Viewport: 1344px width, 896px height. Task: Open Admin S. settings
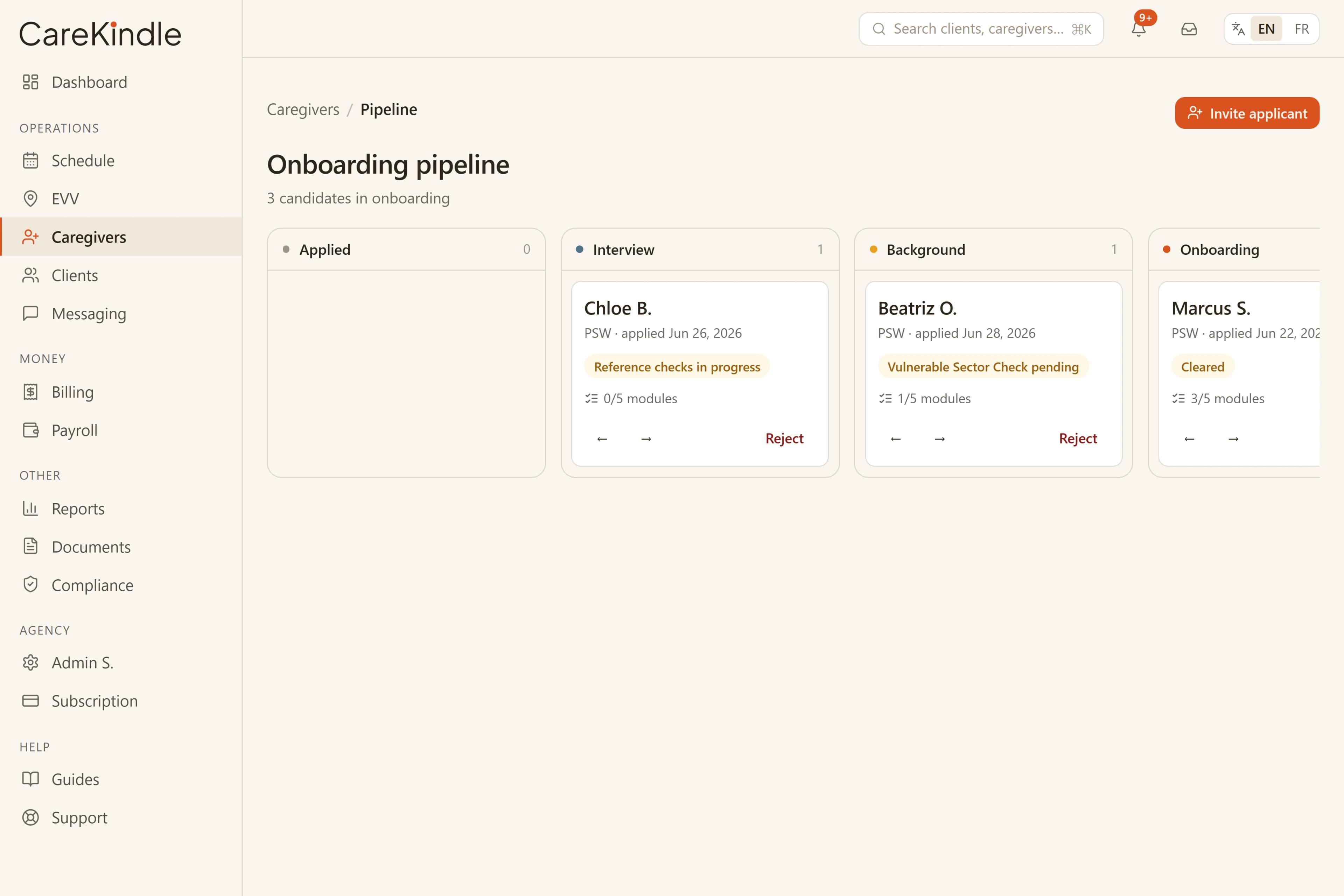click(x=121, y=663)
